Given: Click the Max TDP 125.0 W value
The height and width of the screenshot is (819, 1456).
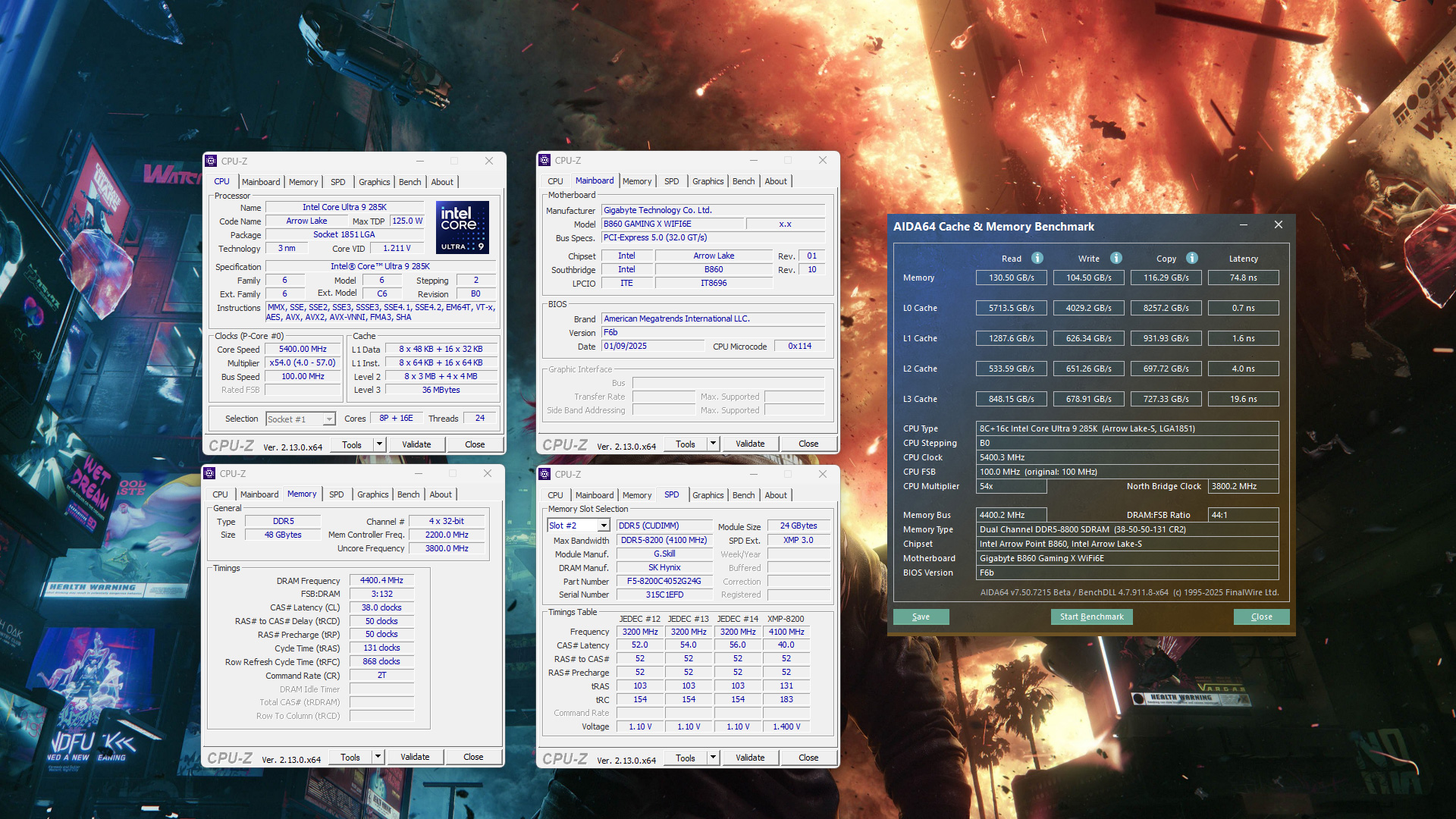Looking at the screenshot, I should pyautogui.click(x=407, y=221).
